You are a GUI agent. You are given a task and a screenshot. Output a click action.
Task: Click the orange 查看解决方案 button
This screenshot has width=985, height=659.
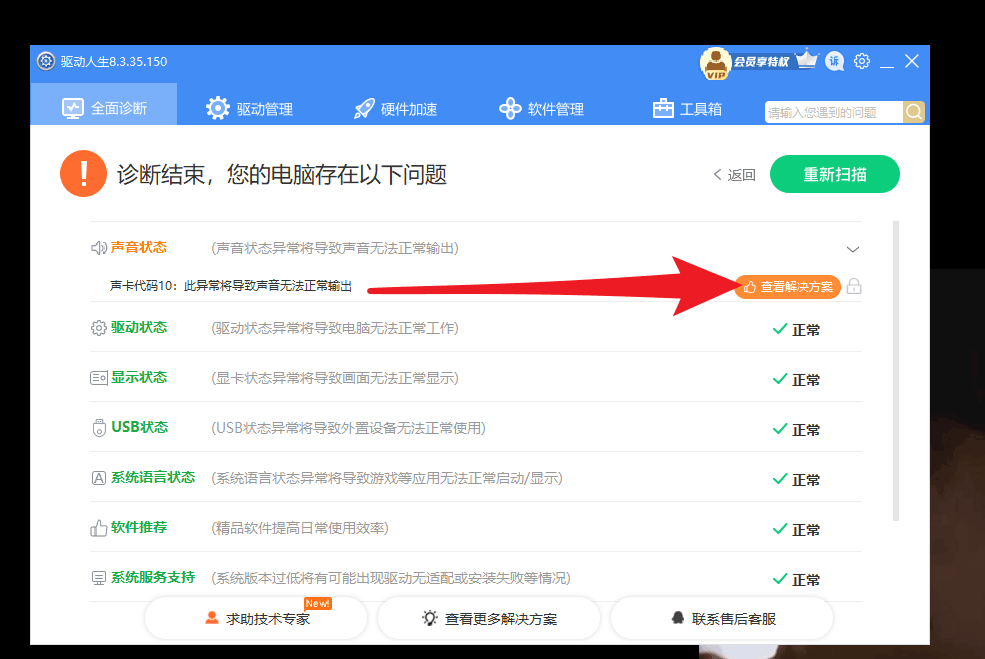click(788, 286)
